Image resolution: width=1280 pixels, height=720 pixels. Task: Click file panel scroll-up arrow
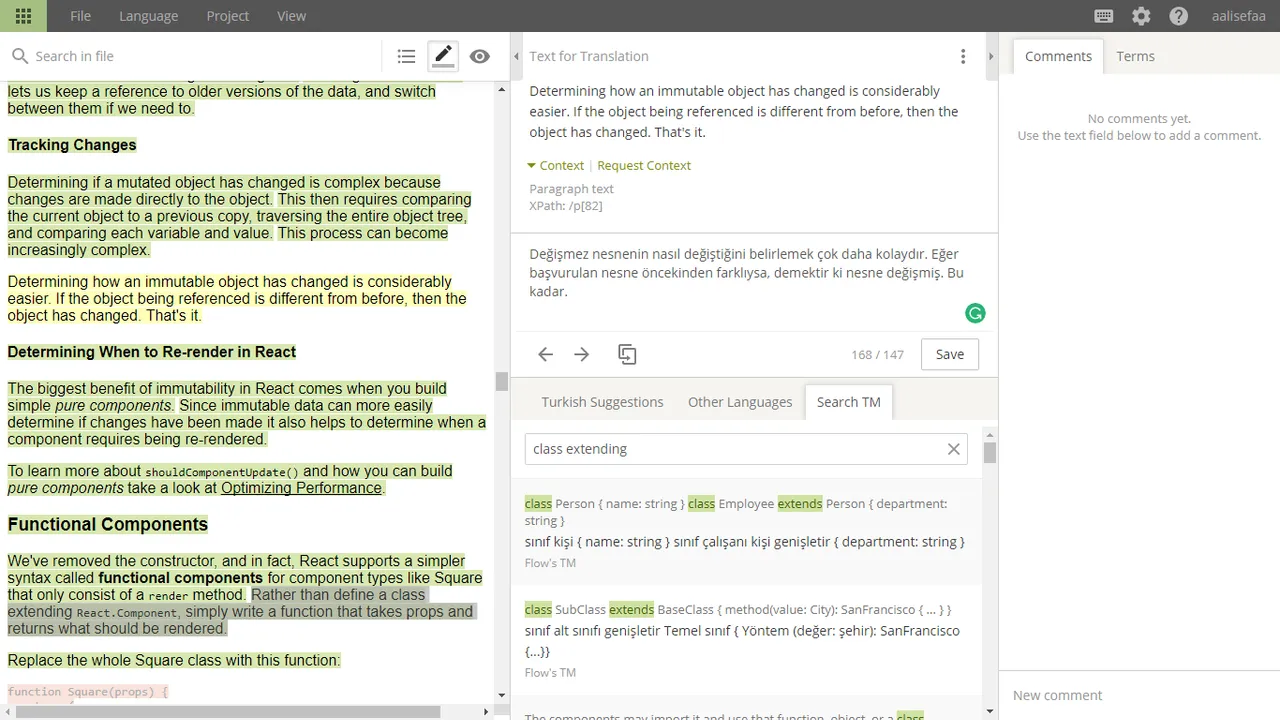(x=502, y=88)
